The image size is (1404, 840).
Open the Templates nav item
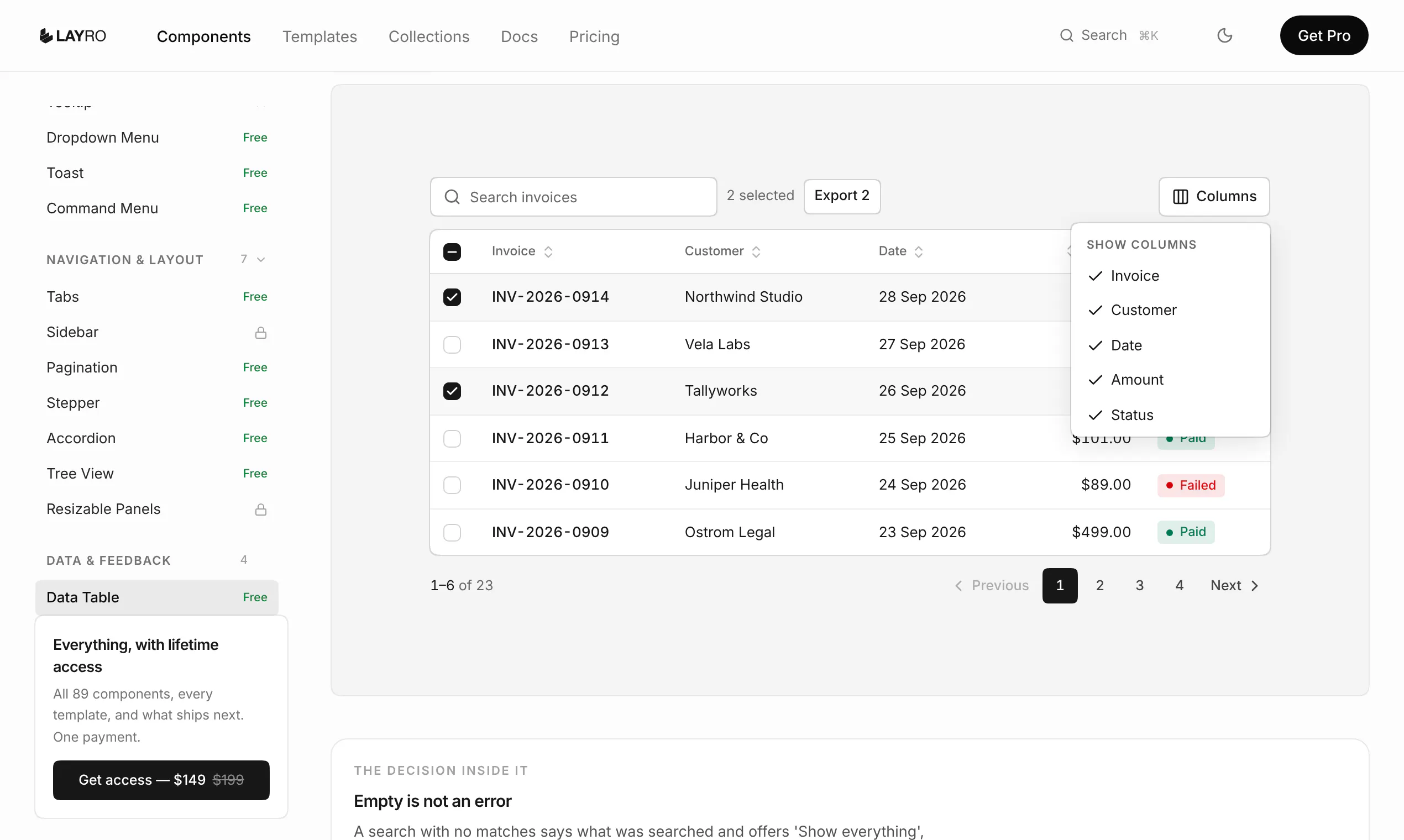[x=319, y=36]
